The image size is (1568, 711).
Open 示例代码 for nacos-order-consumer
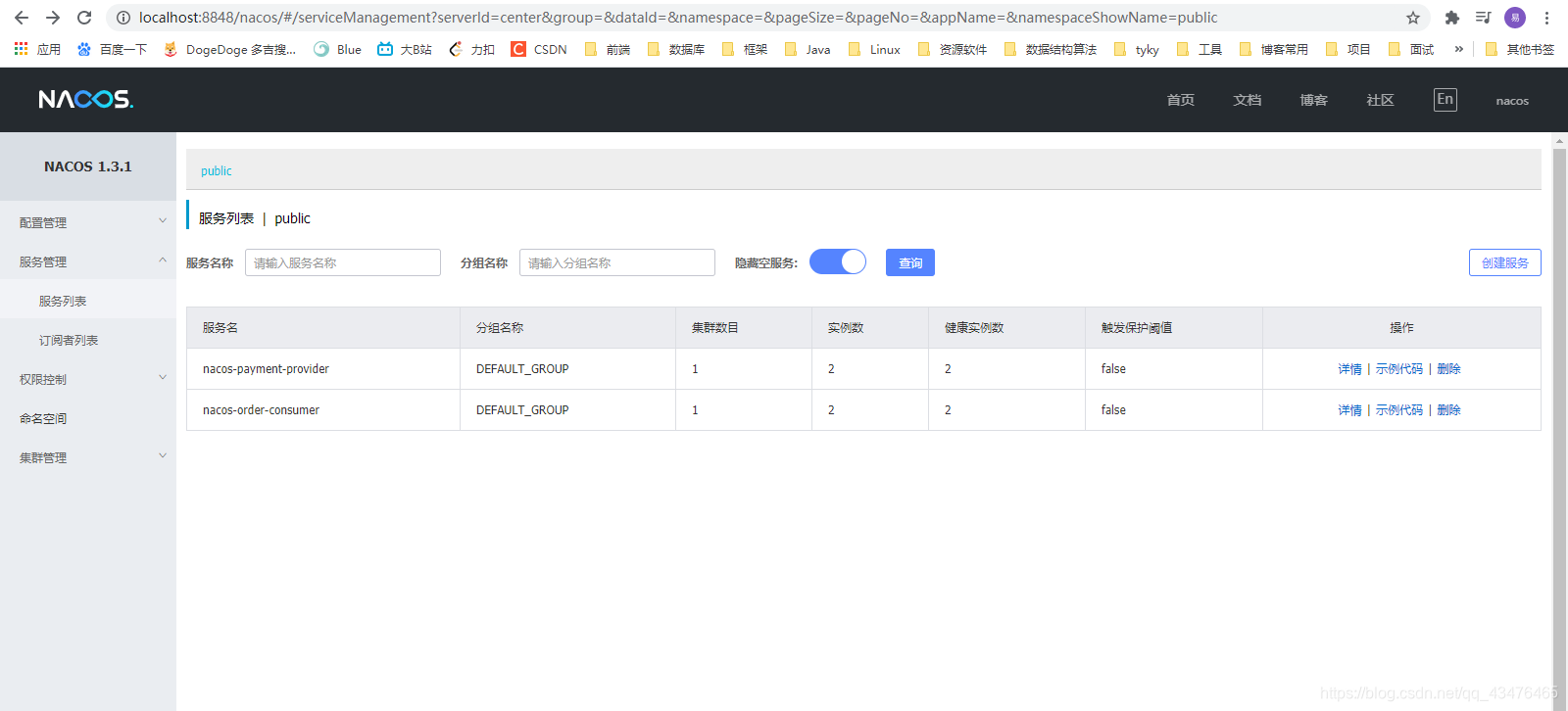pos(1399,410)
